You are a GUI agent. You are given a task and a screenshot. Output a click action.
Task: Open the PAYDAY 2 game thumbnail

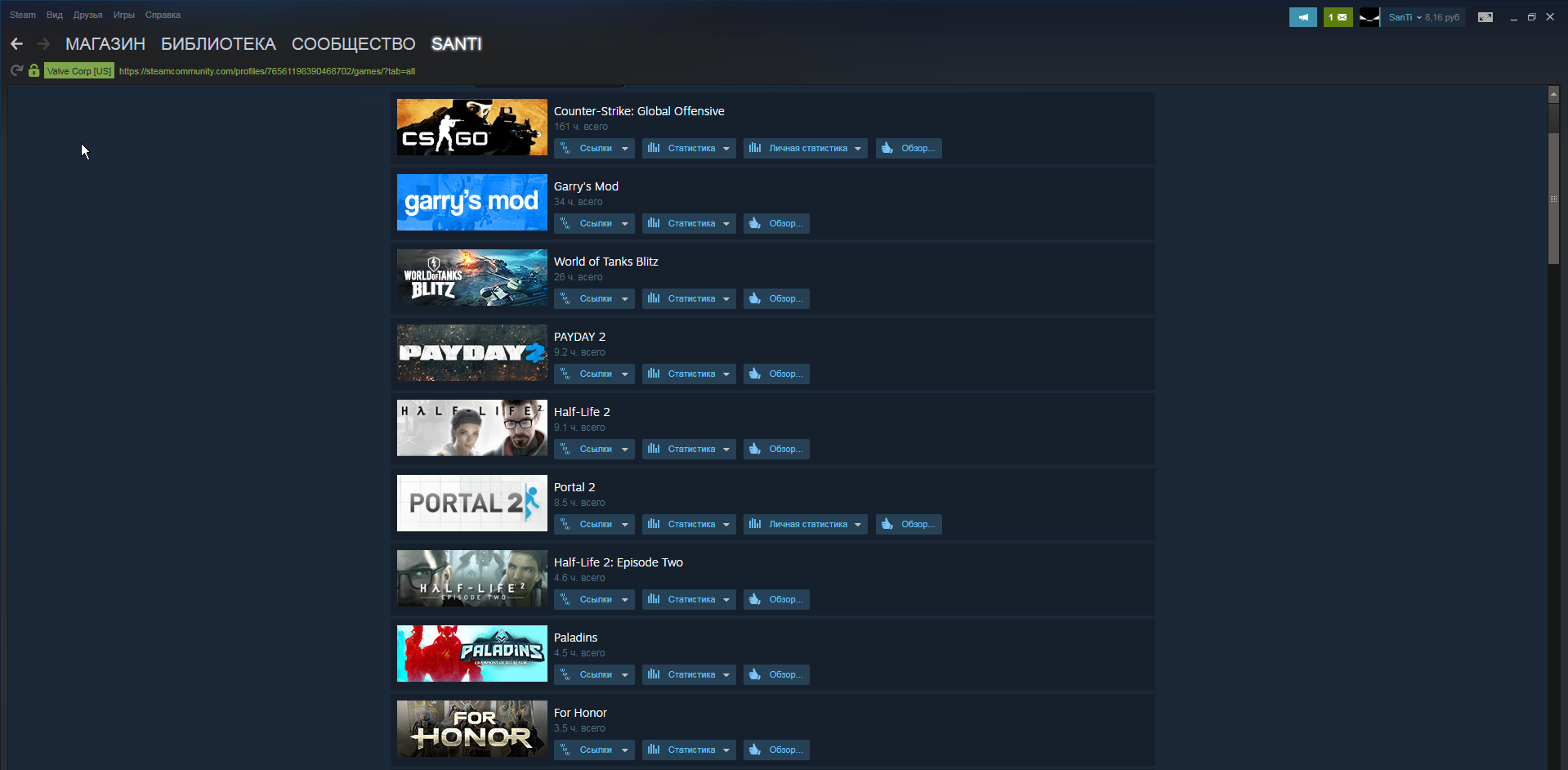coord(472,353)
